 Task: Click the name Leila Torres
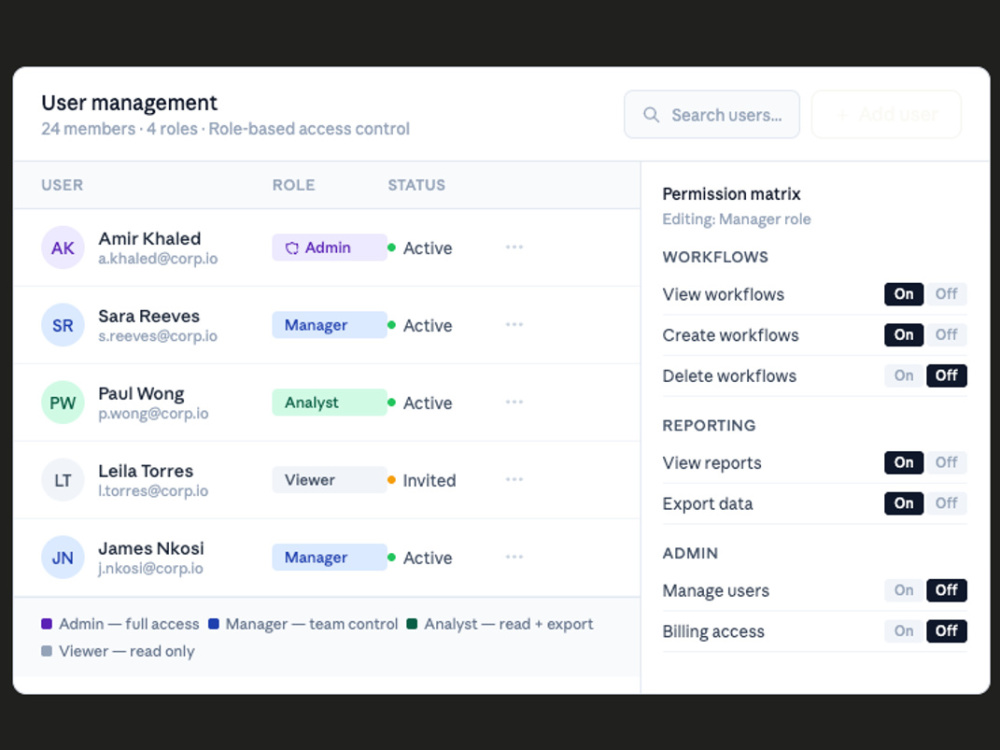[x=145, y=471]
